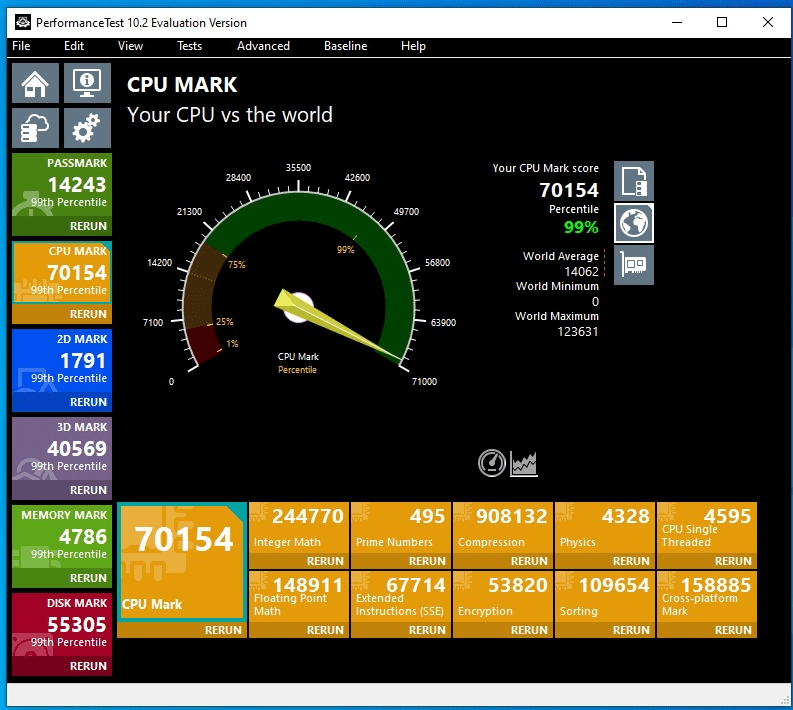793x710 pixels.
Task: Rerun the Disk Mark test
Action: [x=62, y=666]
